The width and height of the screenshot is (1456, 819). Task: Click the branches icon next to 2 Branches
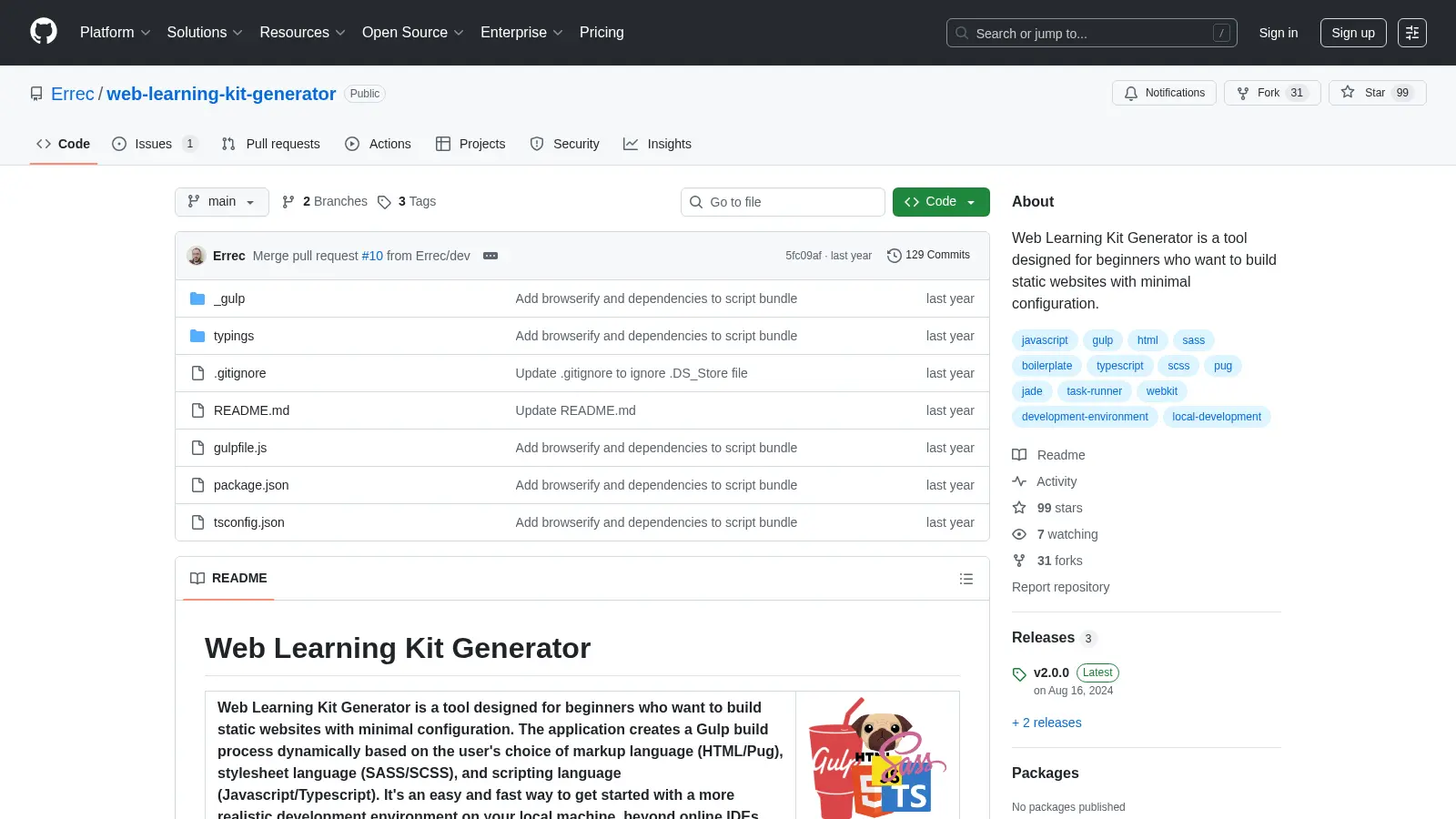(x=288, y=202)
